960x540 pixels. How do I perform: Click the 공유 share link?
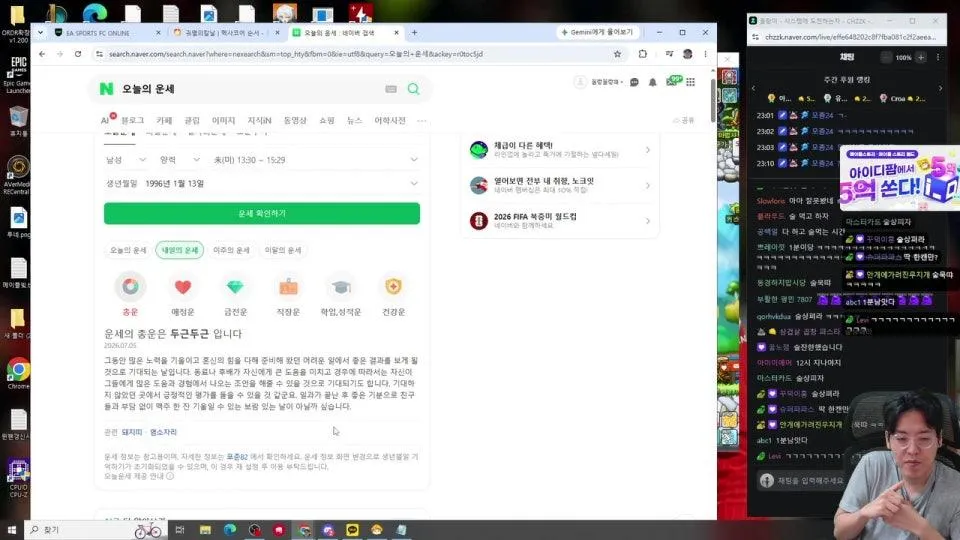[684, 121]
